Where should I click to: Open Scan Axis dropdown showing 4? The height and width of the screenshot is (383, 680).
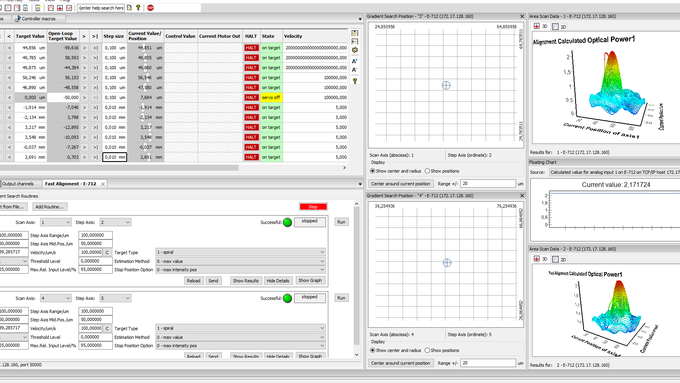pos(56,298)
